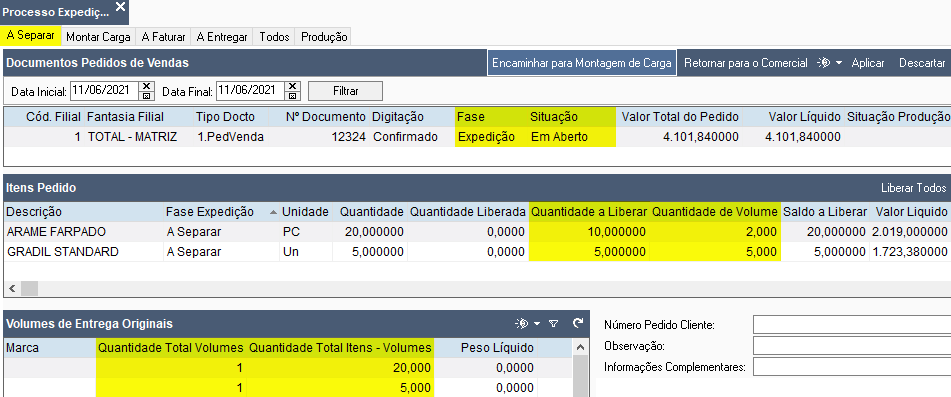Click the sort arrow beside Fase Expedição

tap(273, 212)
